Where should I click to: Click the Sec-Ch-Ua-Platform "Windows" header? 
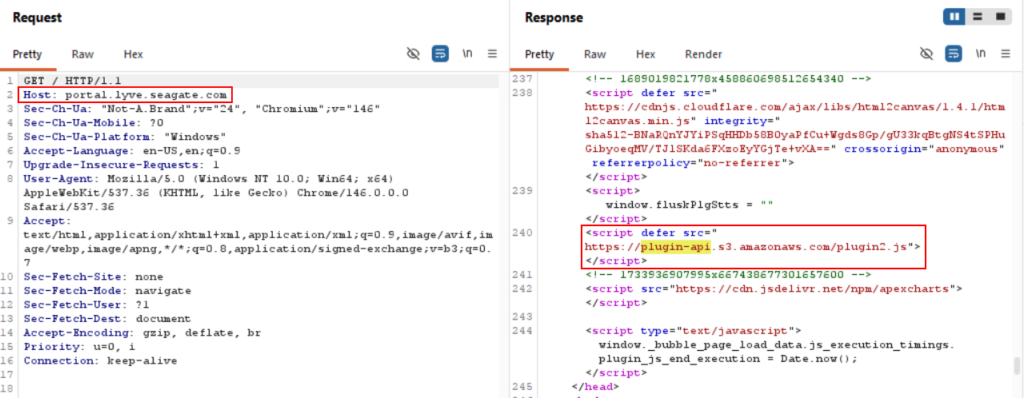click(x=125, y=137)
